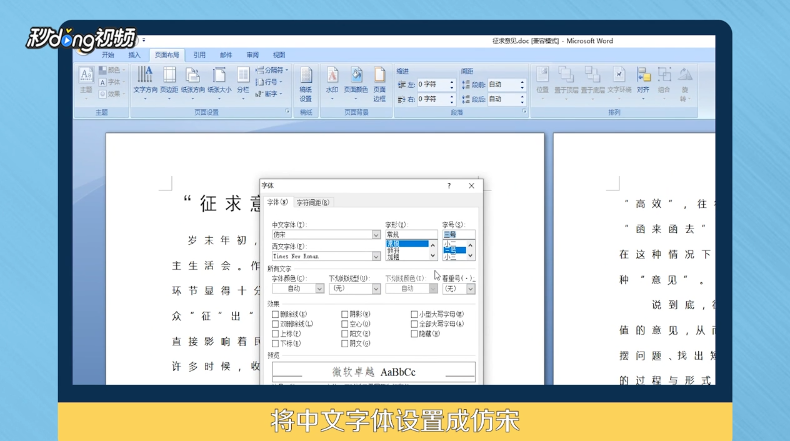
Task: Open the theme 效果 effects option
Action: (111, 94)
